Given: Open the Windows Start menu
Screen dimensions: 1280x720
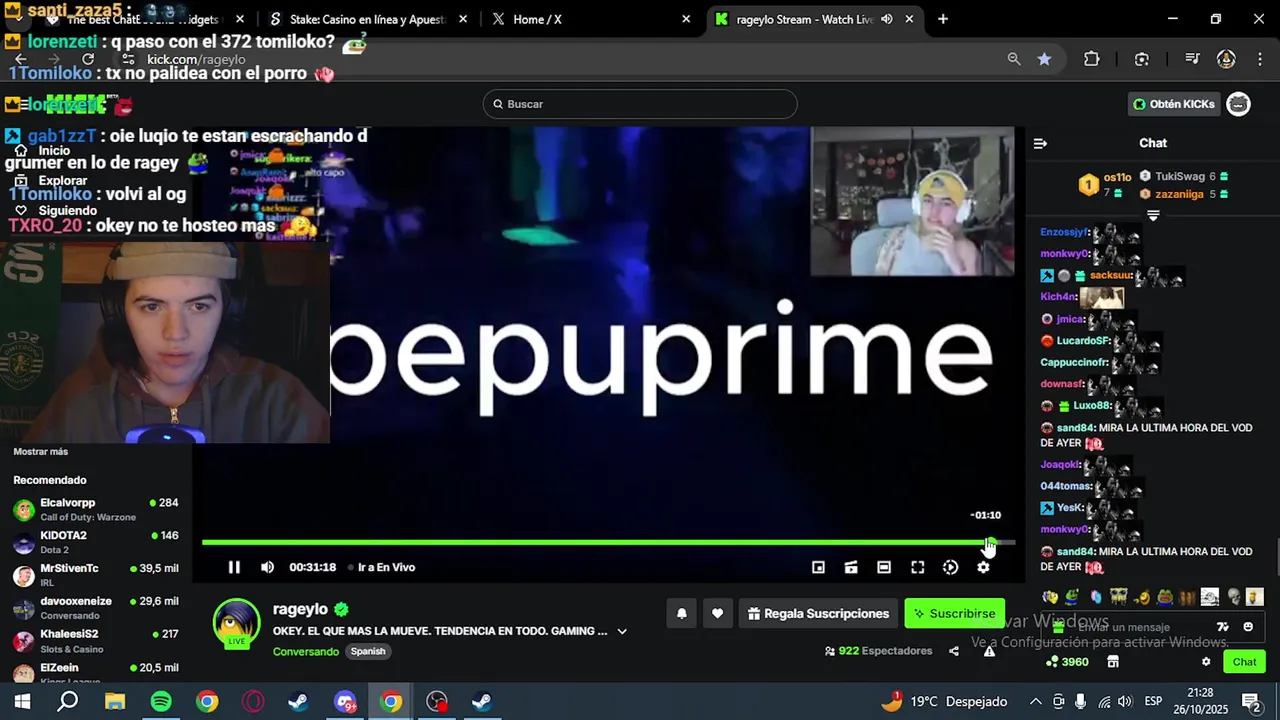Looking at the screenshot, I should (22, 702).
